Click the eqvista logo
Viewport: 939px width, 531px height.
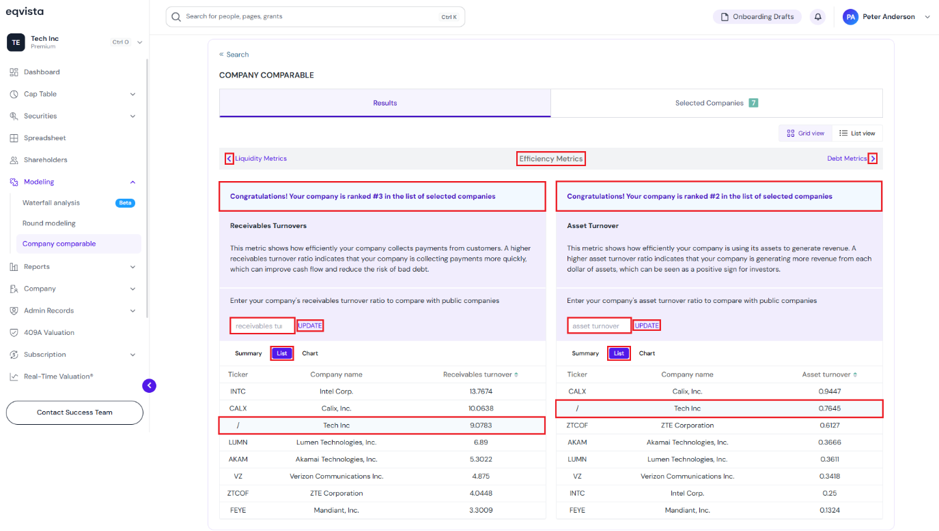[x=25, y=11]
